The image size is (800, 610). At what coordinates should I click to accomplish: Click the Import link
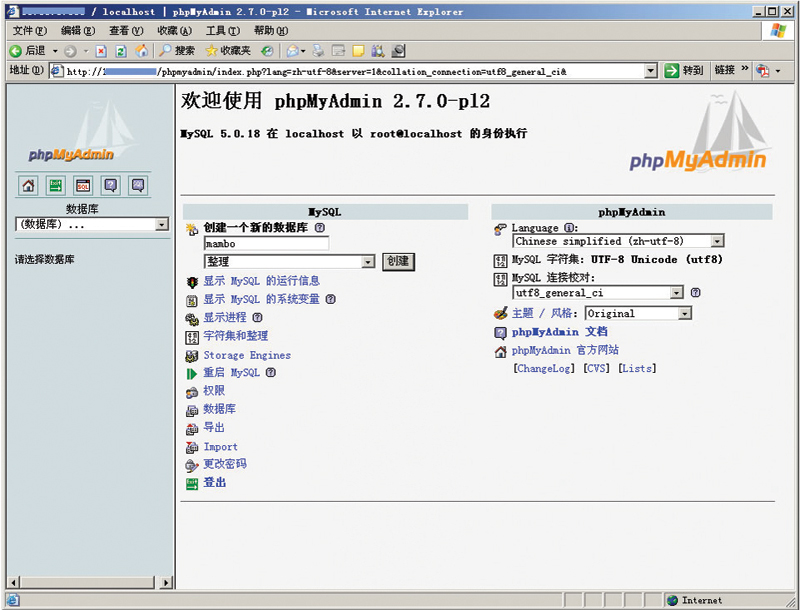click(x=220, y=447)
